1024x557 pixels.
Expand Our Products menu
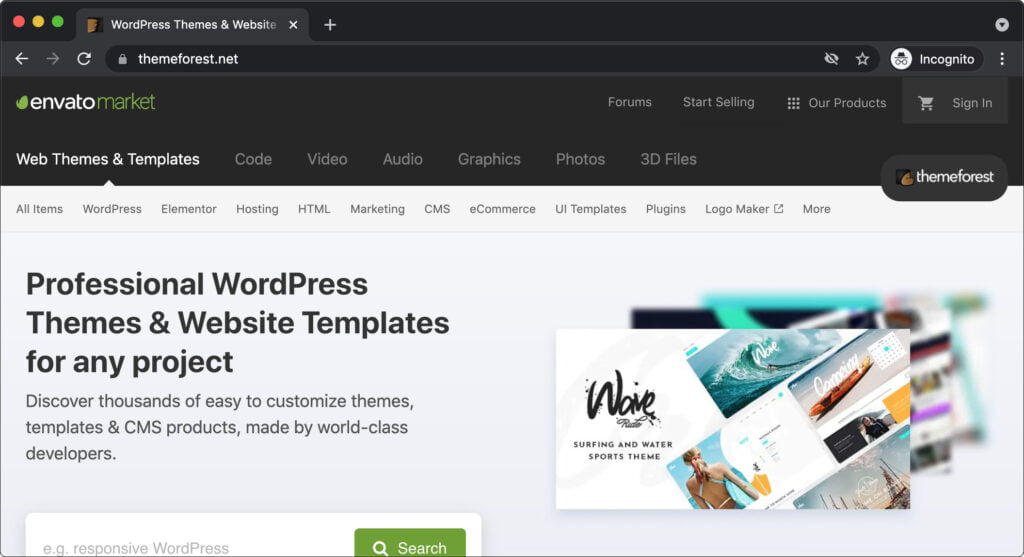click(837, 103)
